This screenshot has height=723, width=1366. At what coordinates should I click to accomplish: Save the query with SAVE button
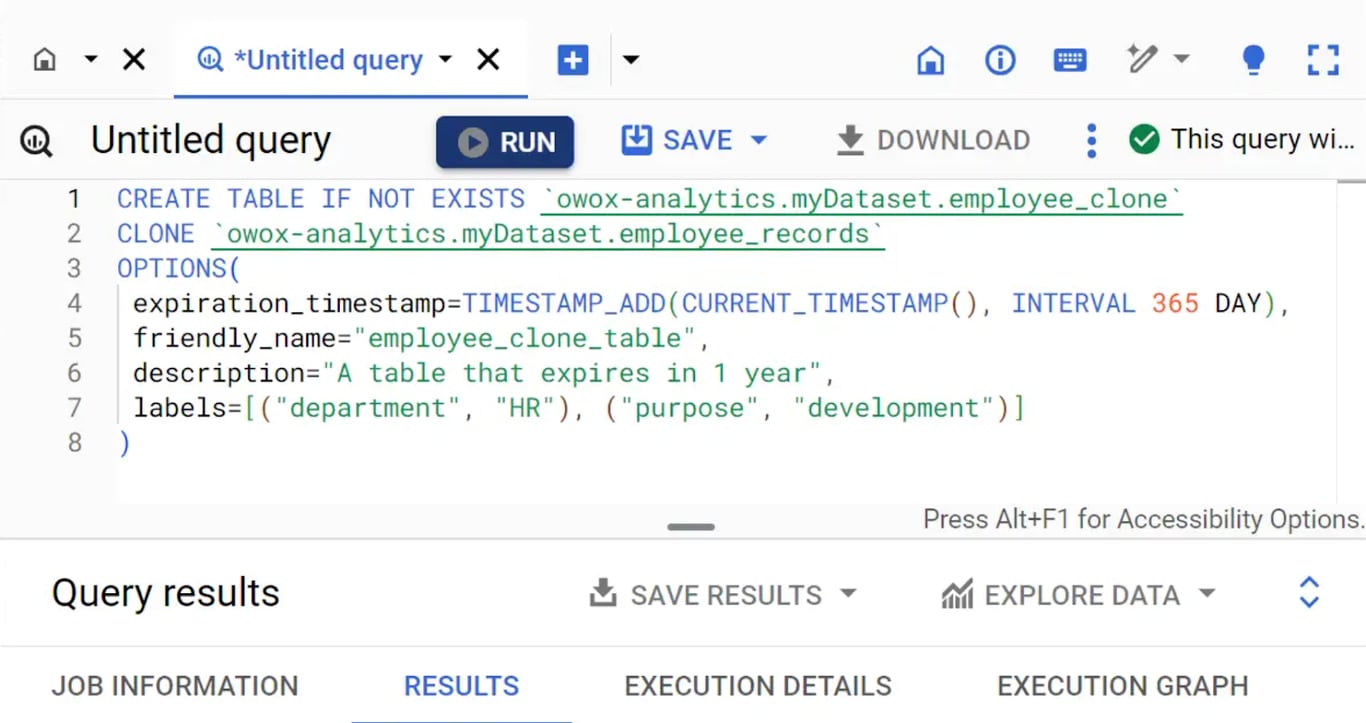(x=678, y=140)
